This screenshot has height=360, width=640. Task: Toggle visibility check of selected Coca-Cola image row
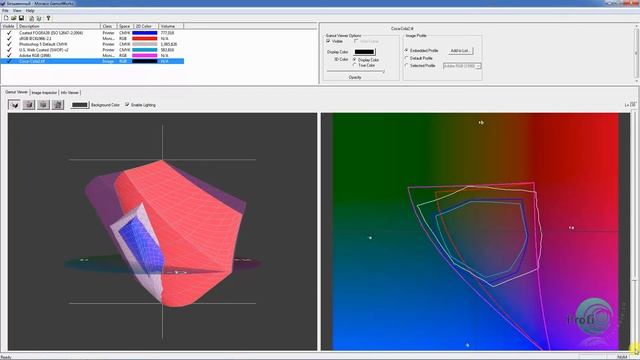click(9, 61)
